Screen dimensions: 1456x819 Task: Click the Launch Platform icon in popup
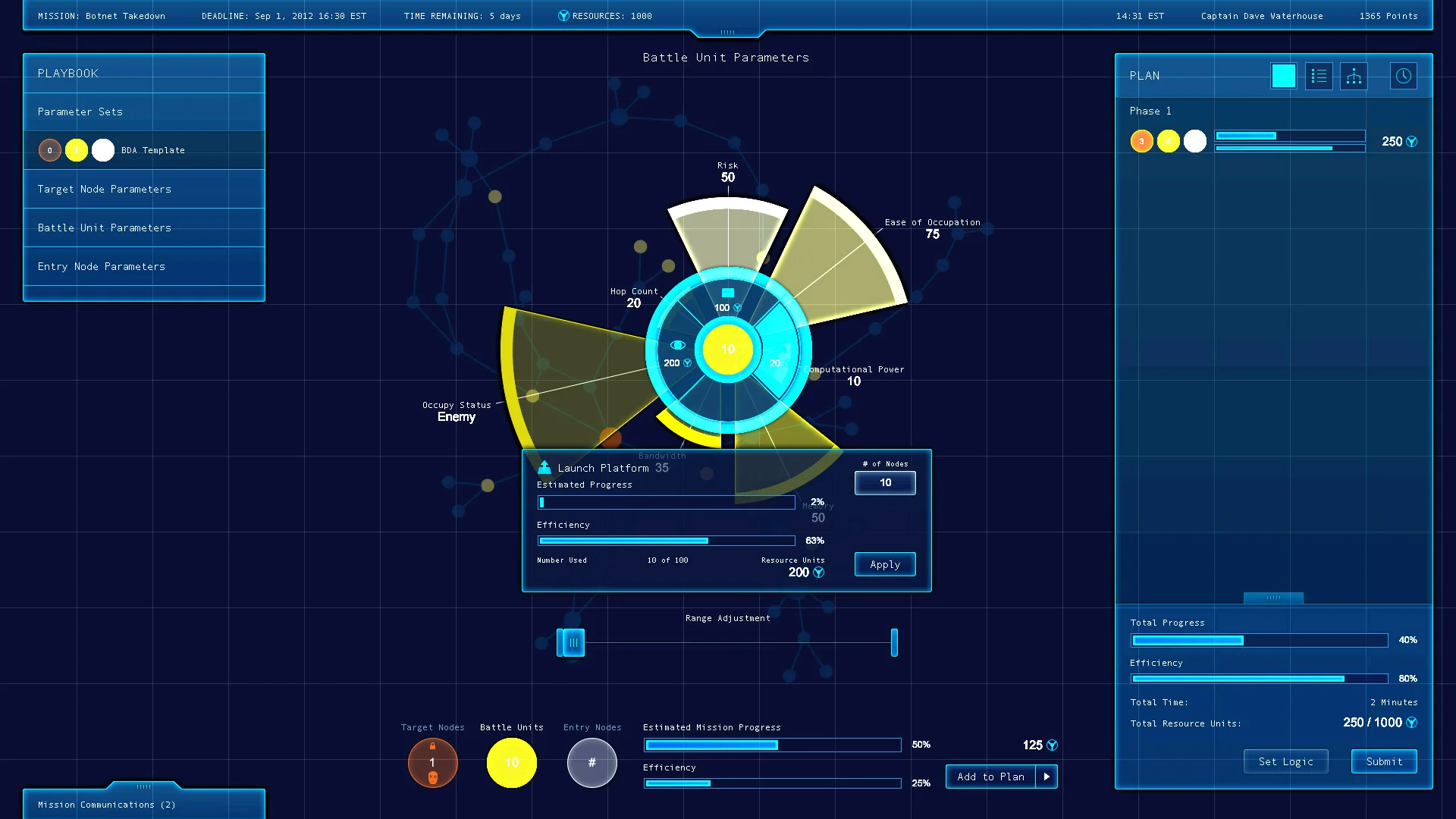pos(544,467)
